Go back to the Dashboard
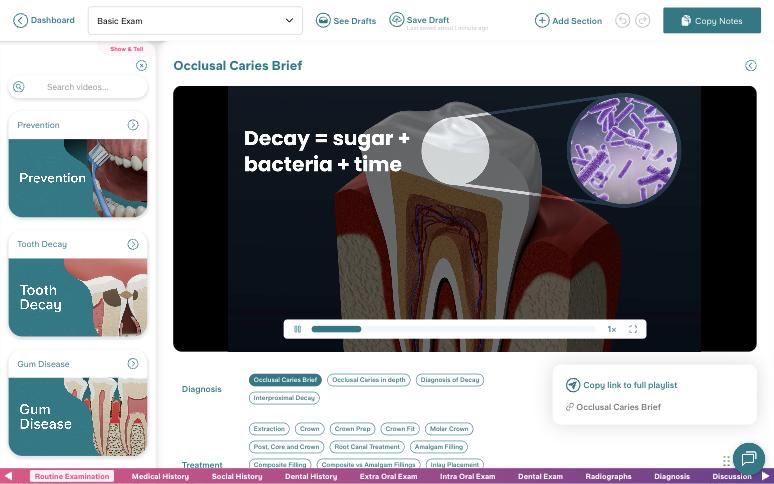 click(43, 20)
